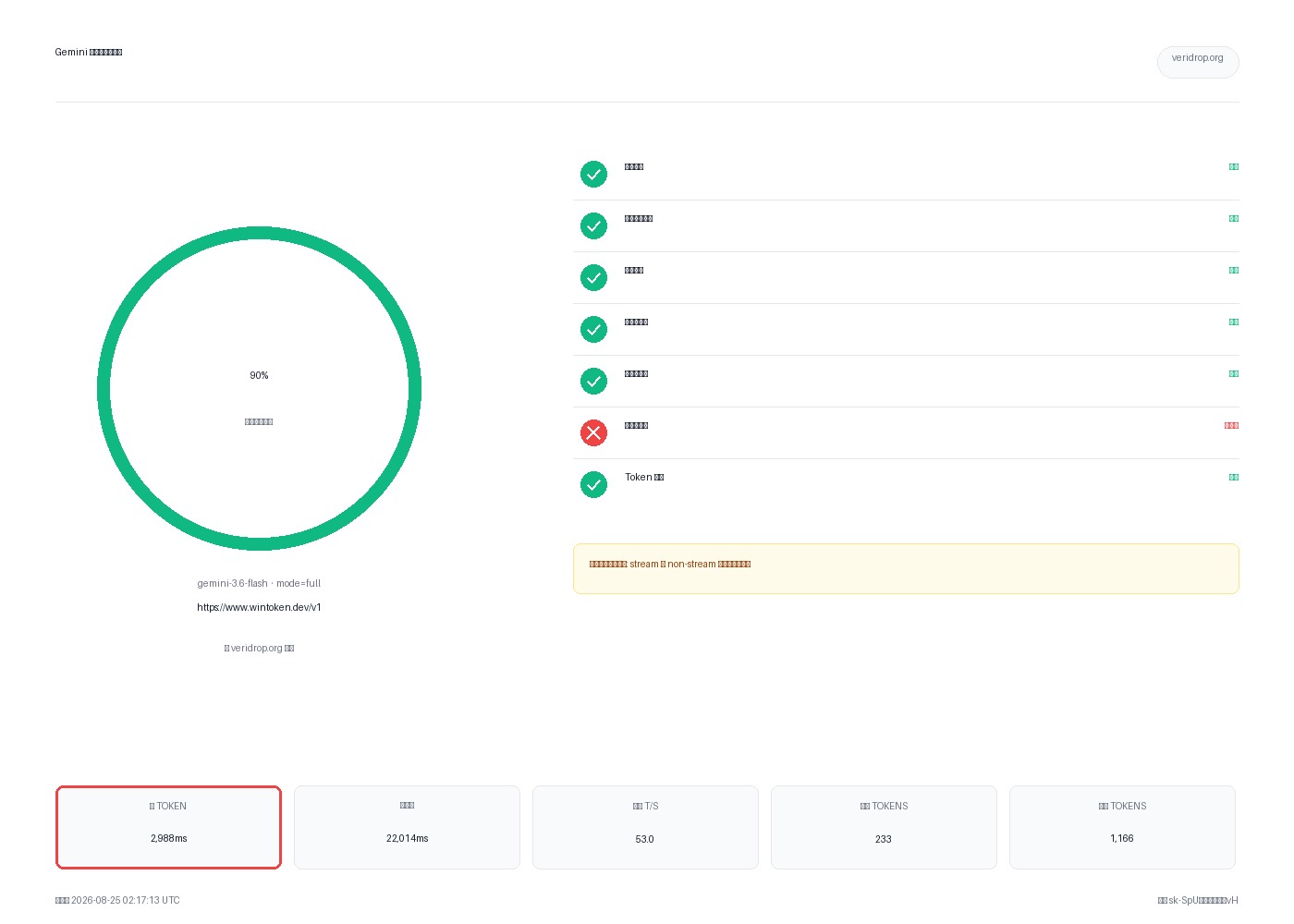The image size is (1294, 924).
Task: Click the TOKENS card showing 233
Action: pyautogui.click(x=884, y=827)
